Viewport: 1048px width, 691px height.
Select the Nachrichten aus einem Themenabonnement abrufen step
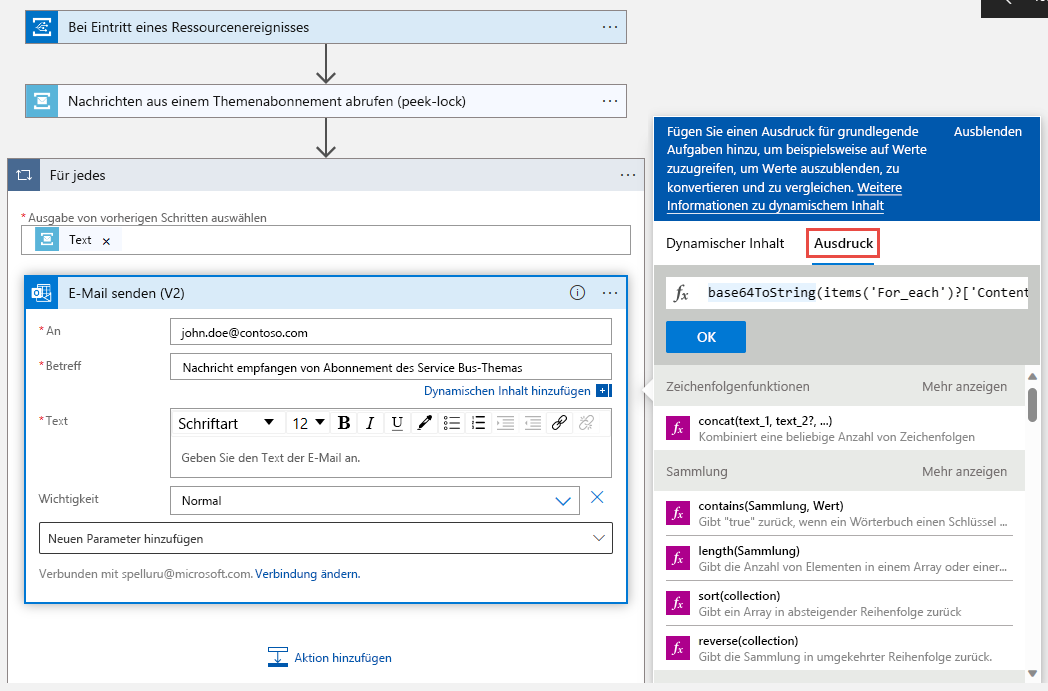click(325, 101)
